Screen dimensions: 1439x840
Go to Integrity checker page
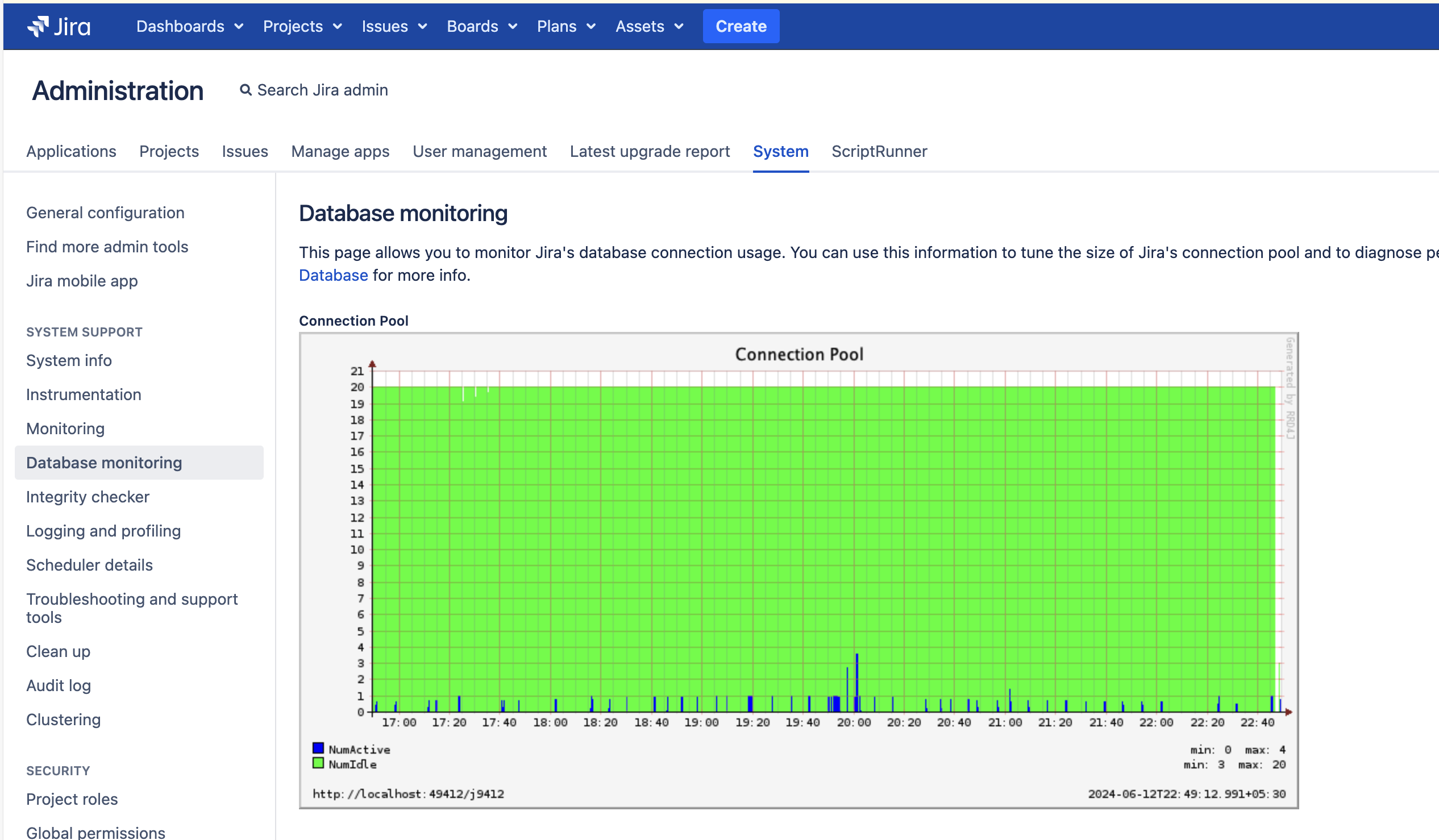click(x=88, y=497)
